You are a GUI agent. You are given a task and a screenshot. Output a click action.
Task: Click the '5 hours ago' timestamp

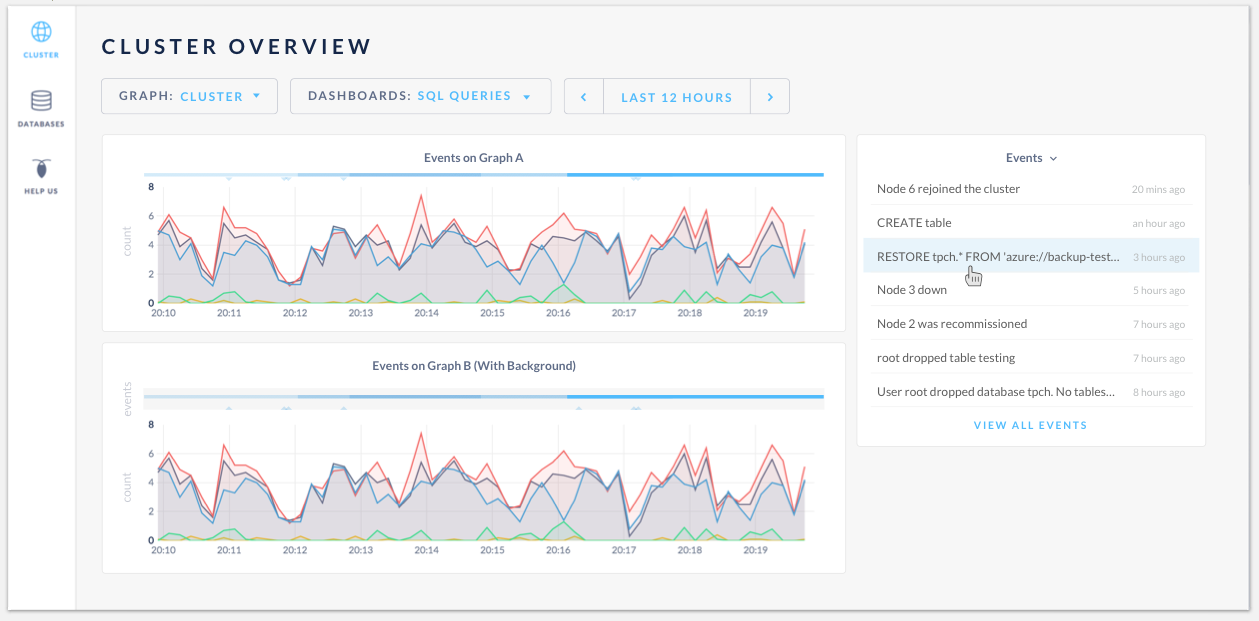pos(1159,291)
